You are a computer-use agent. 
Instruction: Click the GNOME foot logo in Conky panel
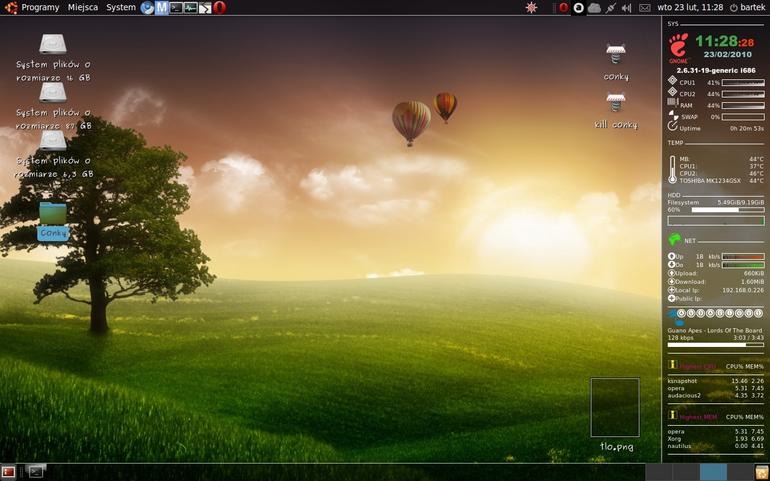[x=679, y=48]
